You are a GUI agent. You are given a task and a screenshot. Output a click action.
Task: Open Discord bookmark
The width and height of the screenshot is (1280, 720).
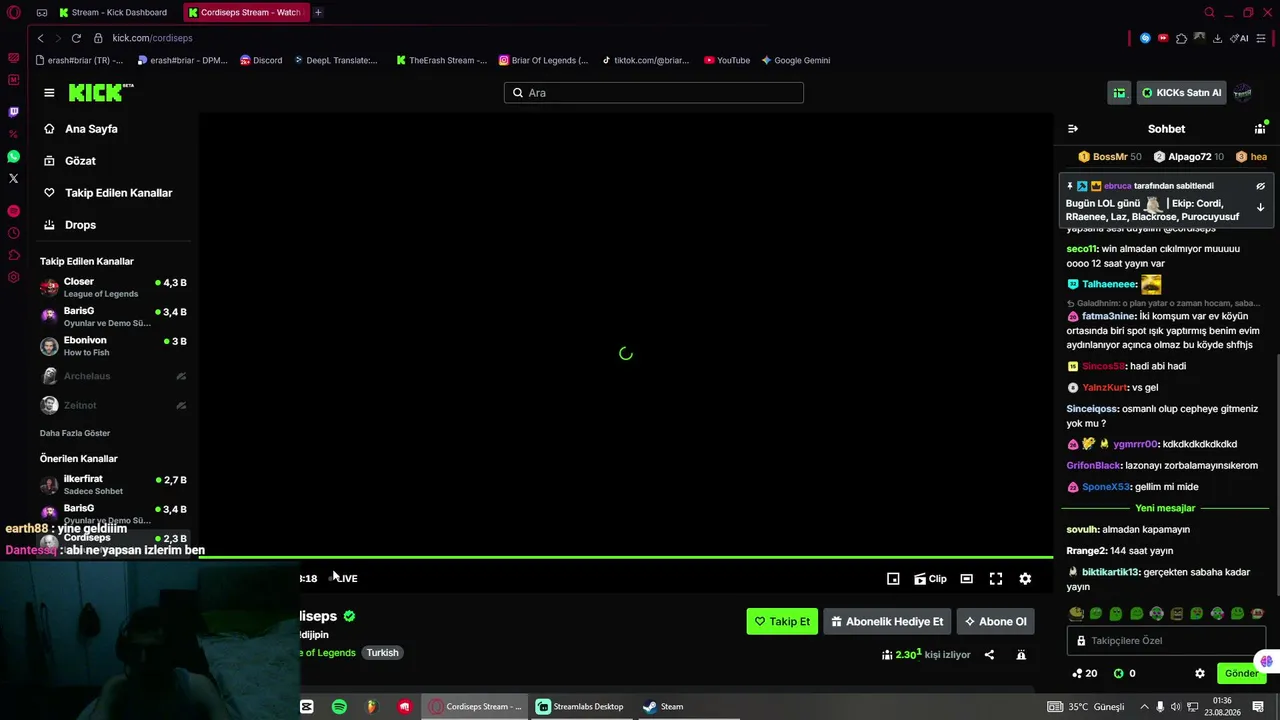pyautogui.click(x=261, y=60)
